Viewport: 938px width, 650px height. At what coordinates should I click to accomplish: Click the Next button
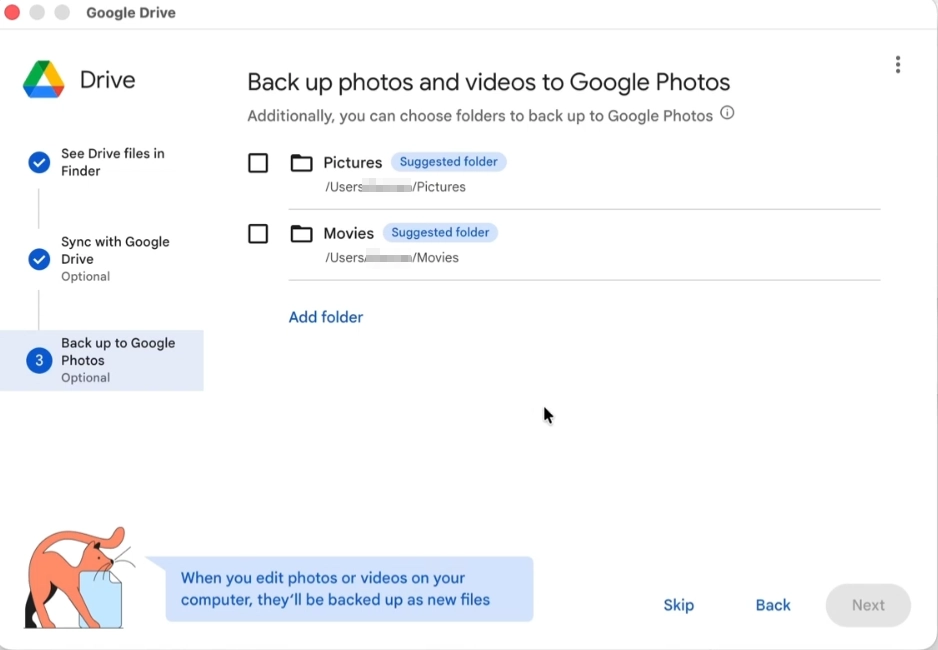coord(868,605)
